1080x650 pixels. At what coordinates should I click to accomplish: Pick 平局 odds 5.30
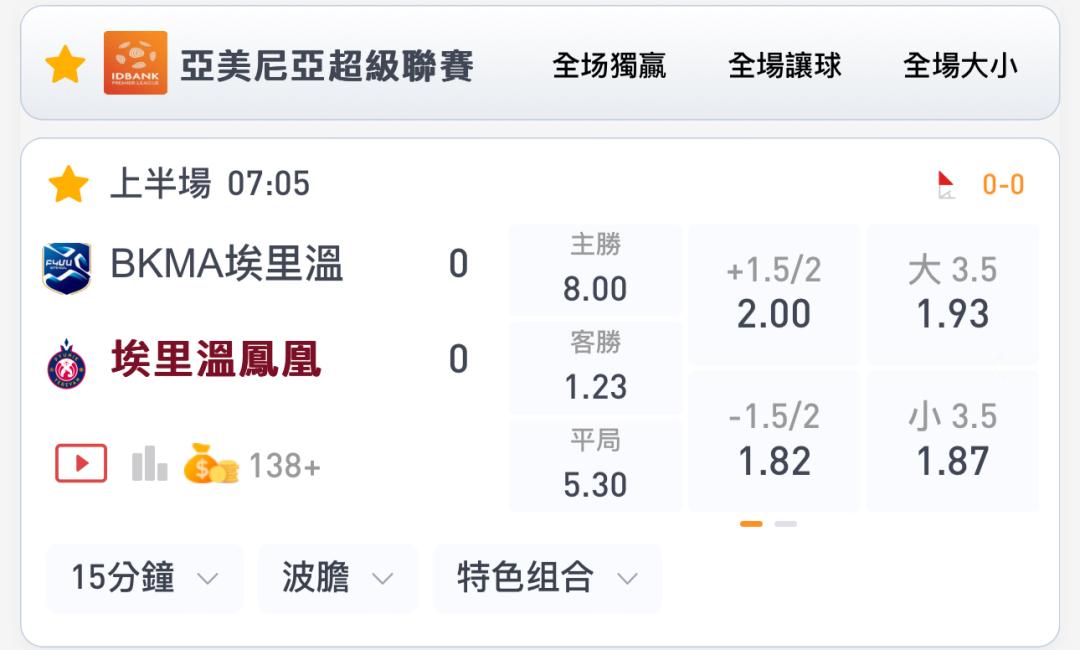tap(595, 465)
